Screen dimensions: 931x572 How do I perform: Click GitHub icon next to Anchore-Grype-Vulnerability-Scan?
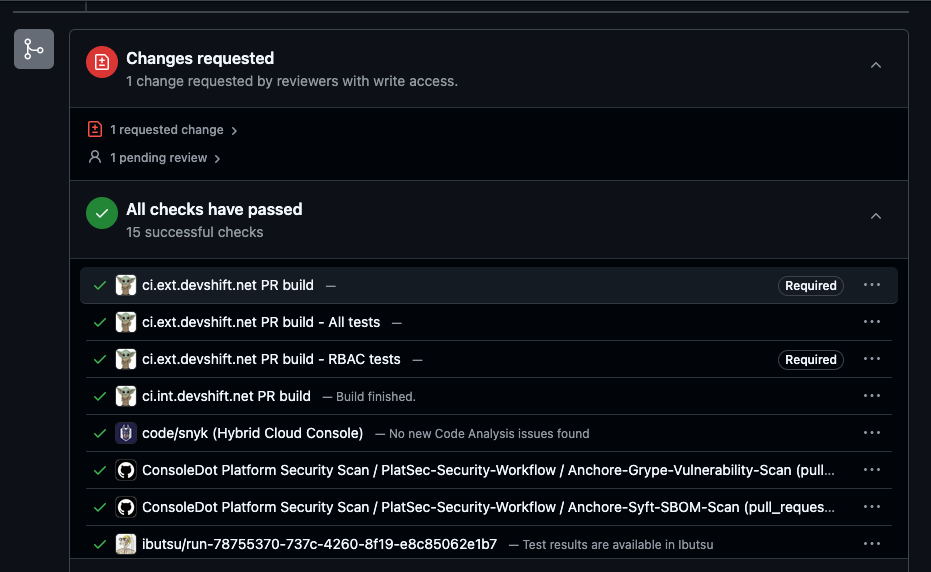click(x=126, y=470)
